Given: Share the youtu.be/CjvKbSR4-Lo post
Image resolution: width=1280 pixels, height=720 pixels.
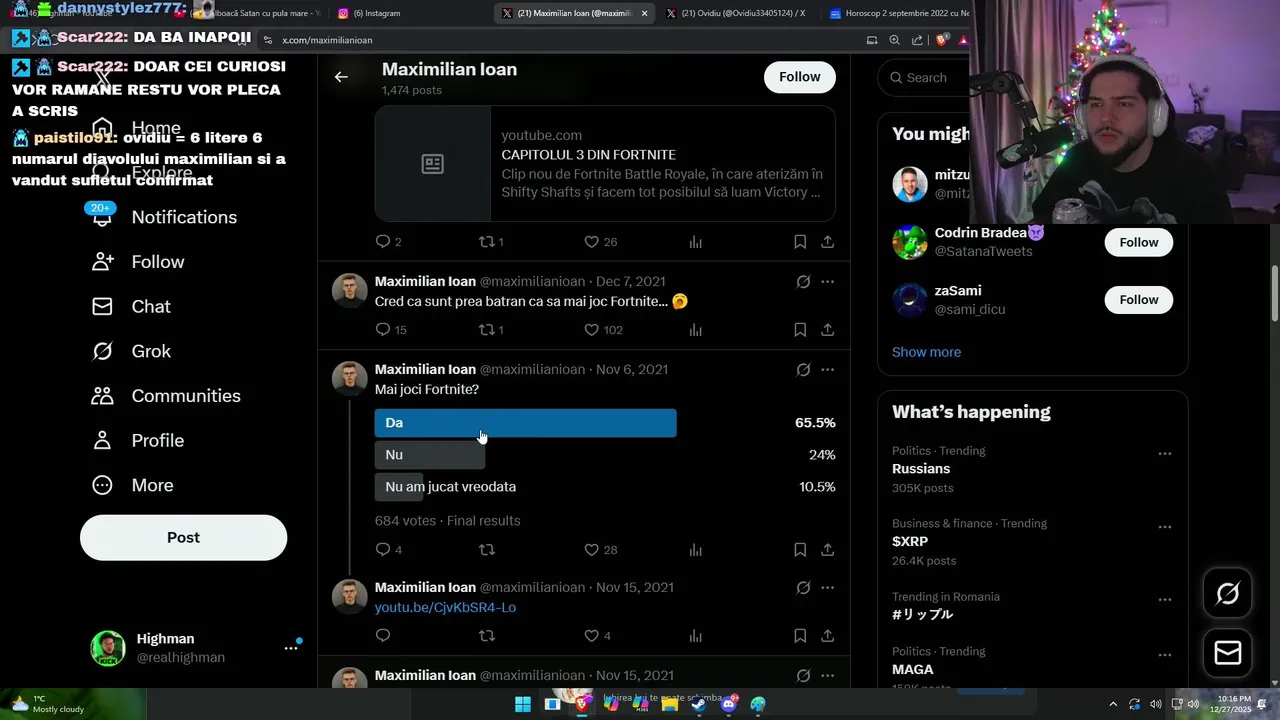Looking at the screenshot, I should point(828,636).
